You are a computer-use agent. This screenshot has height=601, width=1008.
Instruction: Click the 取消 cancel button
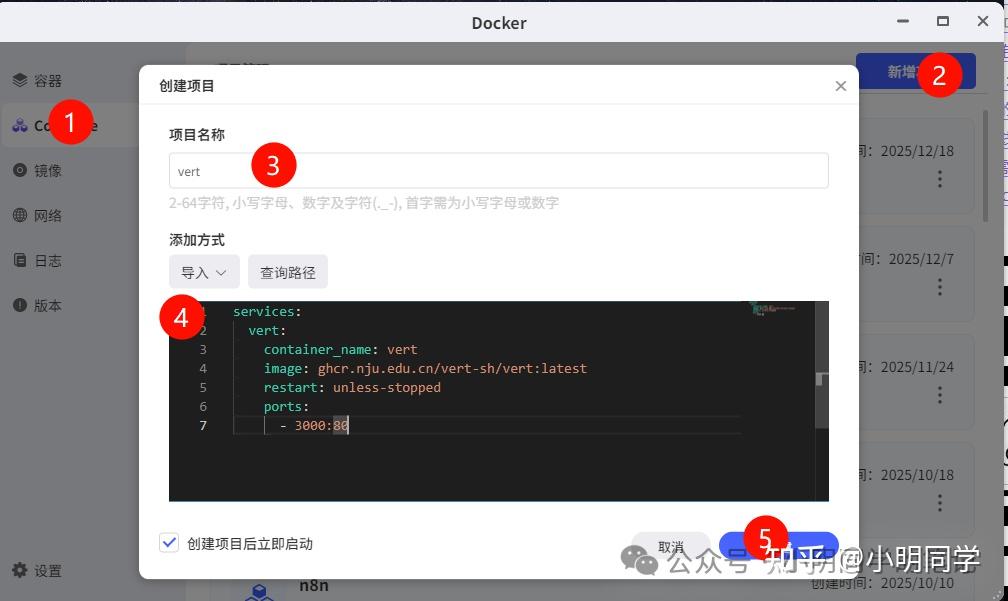(x=670, y=547)
